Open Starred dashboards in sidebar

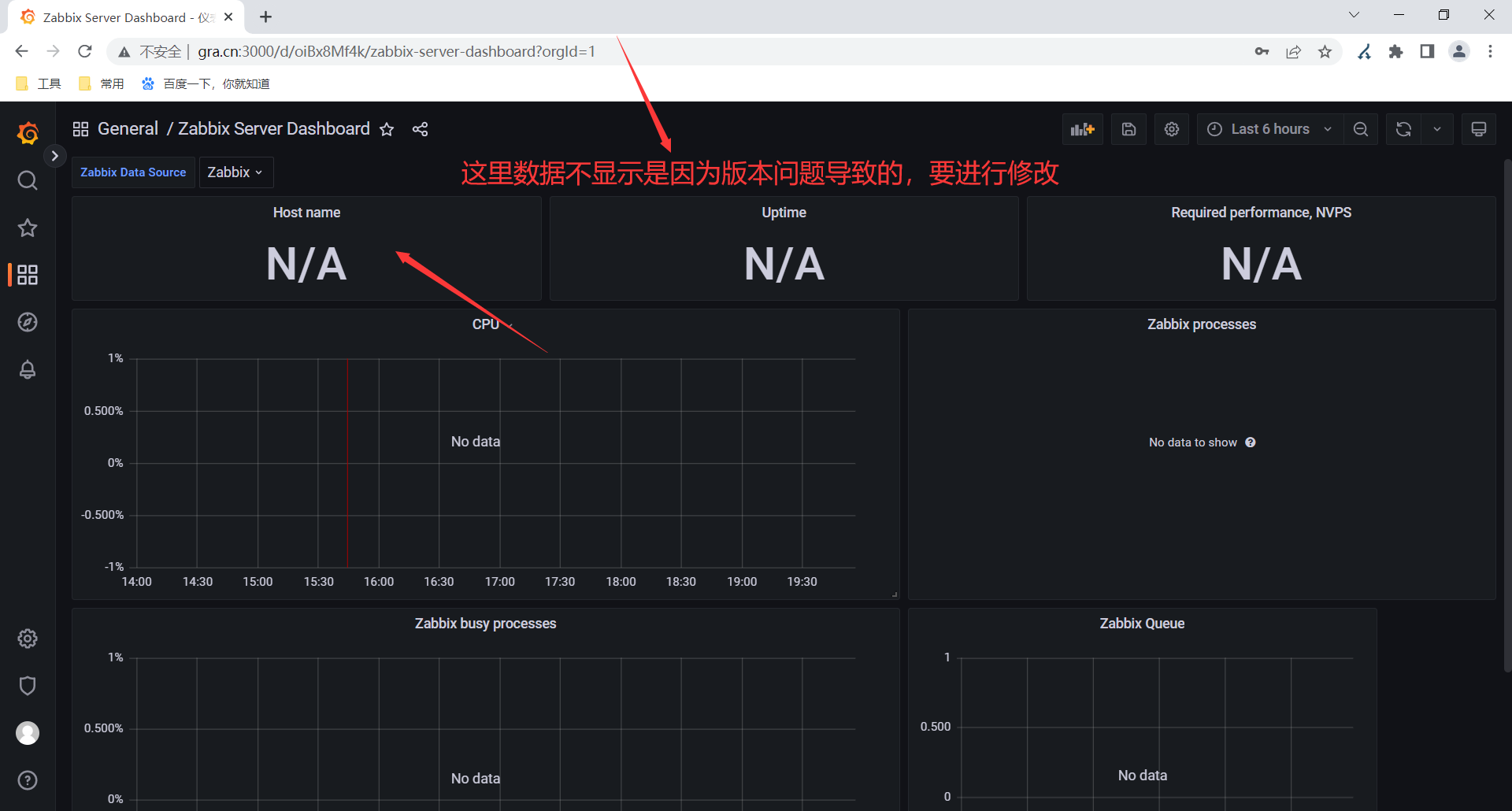point(28,228)
